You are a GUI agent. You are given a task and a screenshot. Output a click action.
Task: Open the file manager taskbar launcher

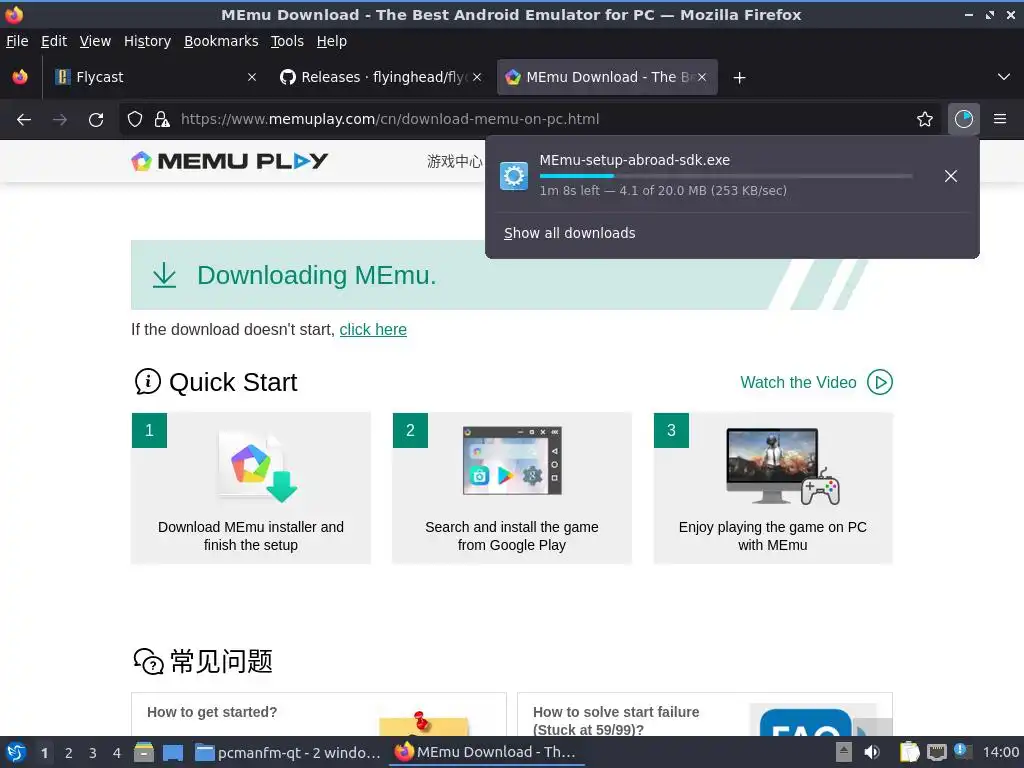[x=144, y=752]
